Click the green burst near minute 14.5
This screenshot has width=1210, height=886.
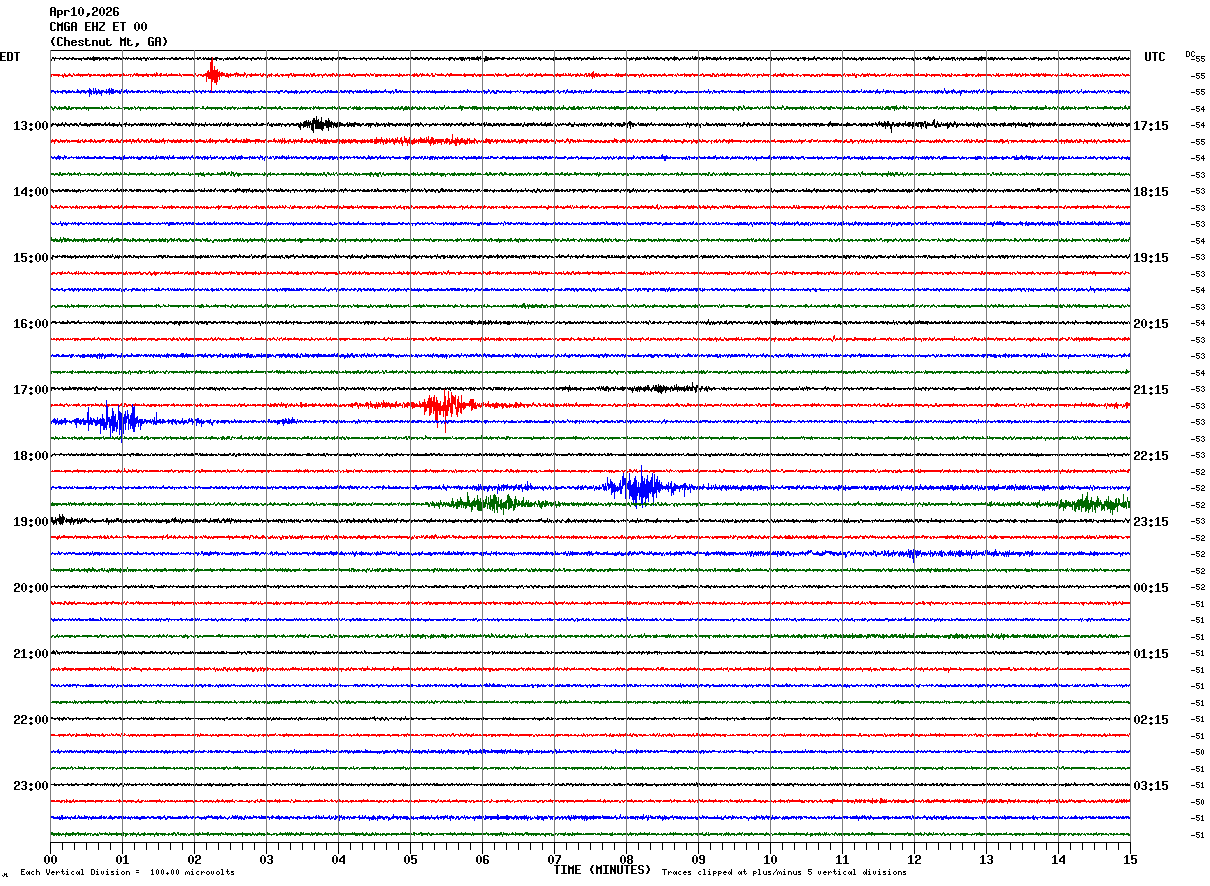(1092, 503)
